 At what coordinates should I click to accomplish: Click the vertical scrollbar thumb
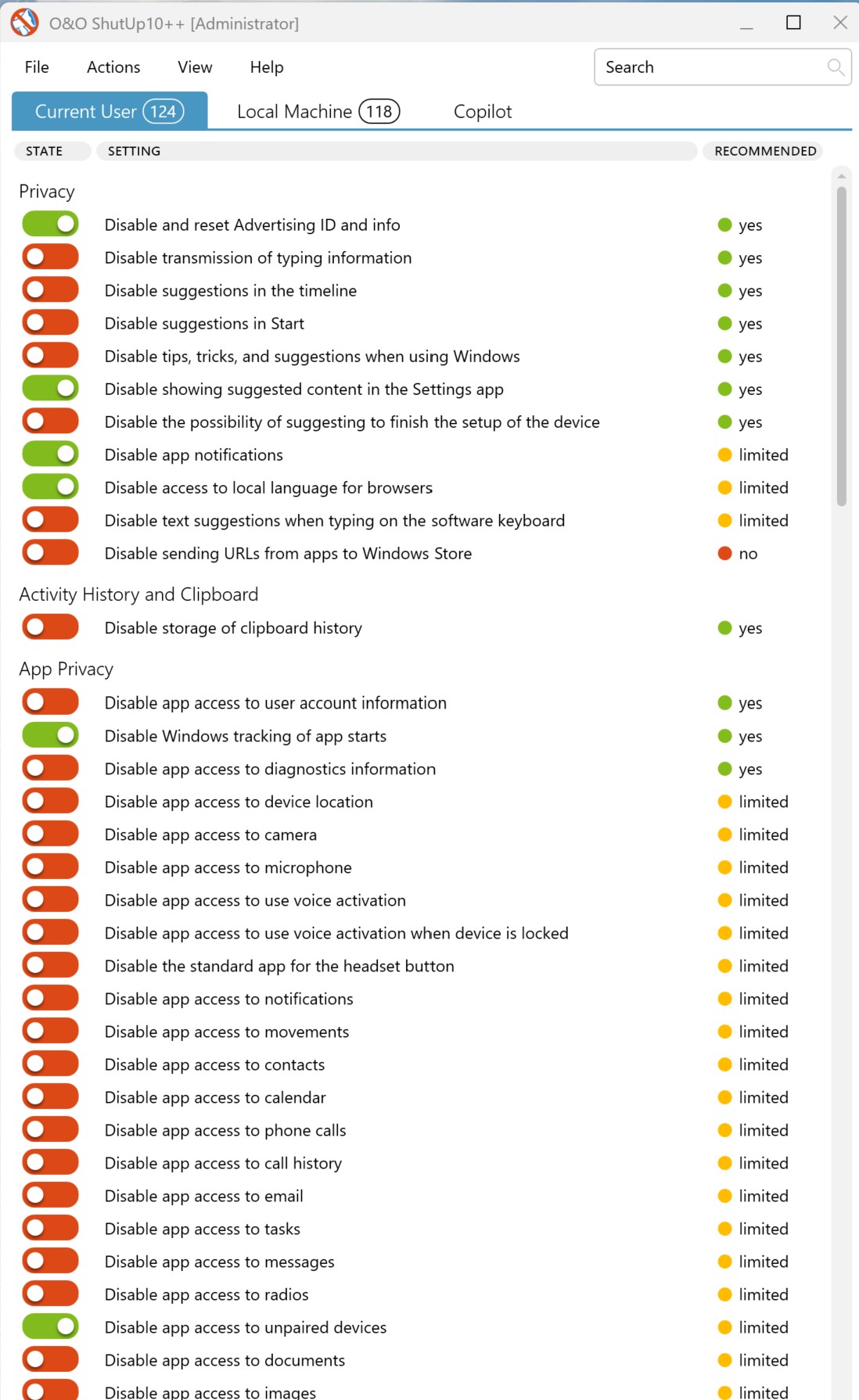(842, 344)
